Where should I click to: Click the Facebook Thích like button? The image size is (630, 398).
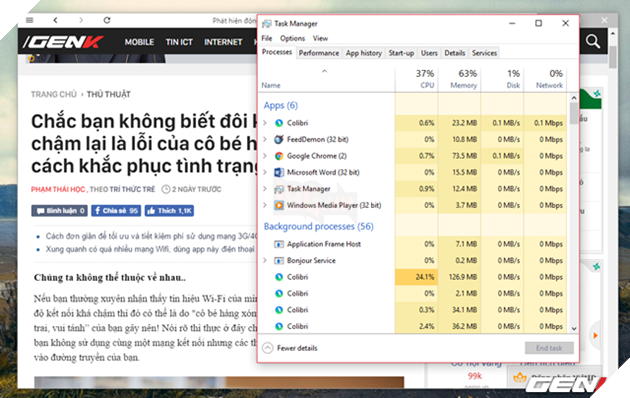[170, 210]
